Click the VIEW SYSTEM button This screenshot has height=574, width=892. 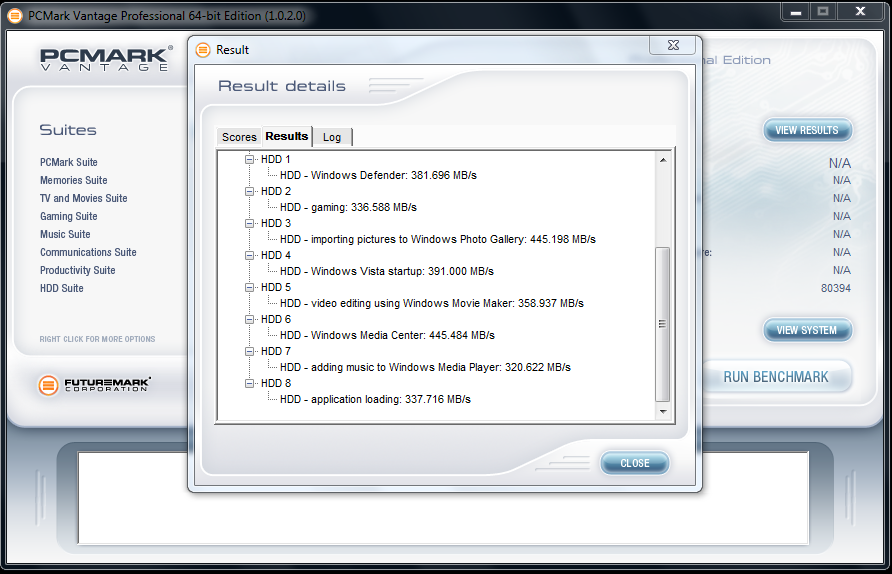click(807, 331)
